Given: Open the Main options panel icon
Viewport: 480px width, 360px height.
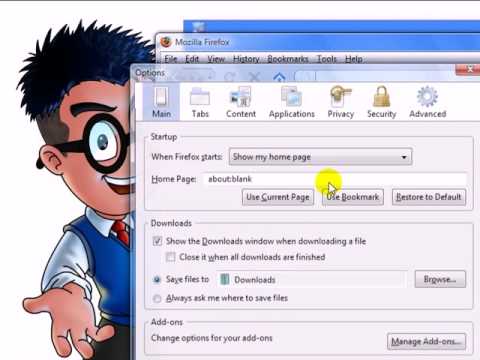Looking at the screenshot, I should pos(161,102).
